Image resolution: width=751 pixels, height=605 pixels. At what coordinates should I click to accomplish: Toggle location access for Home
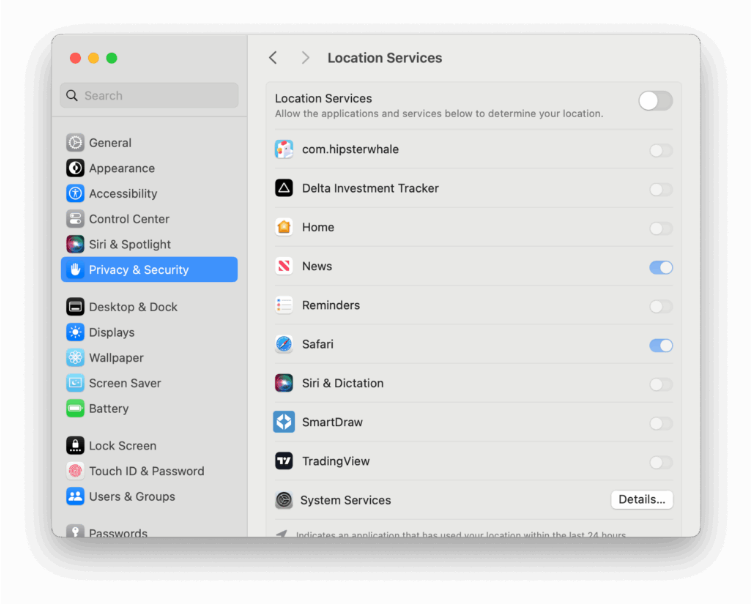(x=661, y=228)
